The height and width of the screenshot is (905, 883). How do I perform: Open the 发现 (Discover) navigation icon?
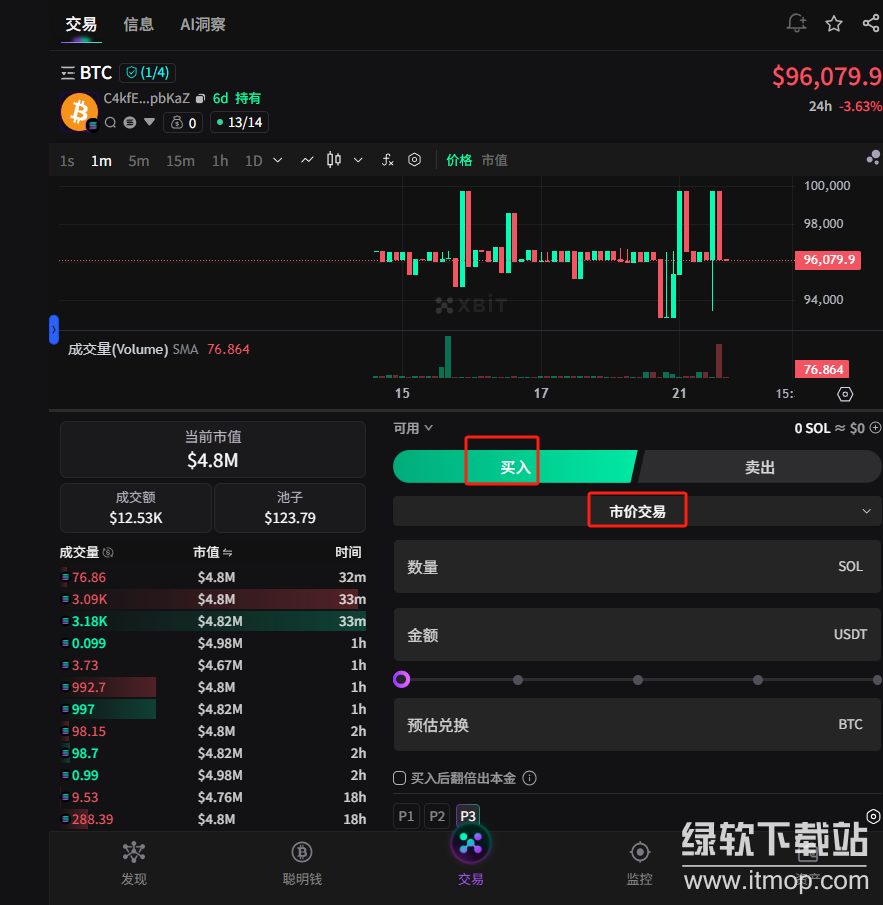click(134, 862)
